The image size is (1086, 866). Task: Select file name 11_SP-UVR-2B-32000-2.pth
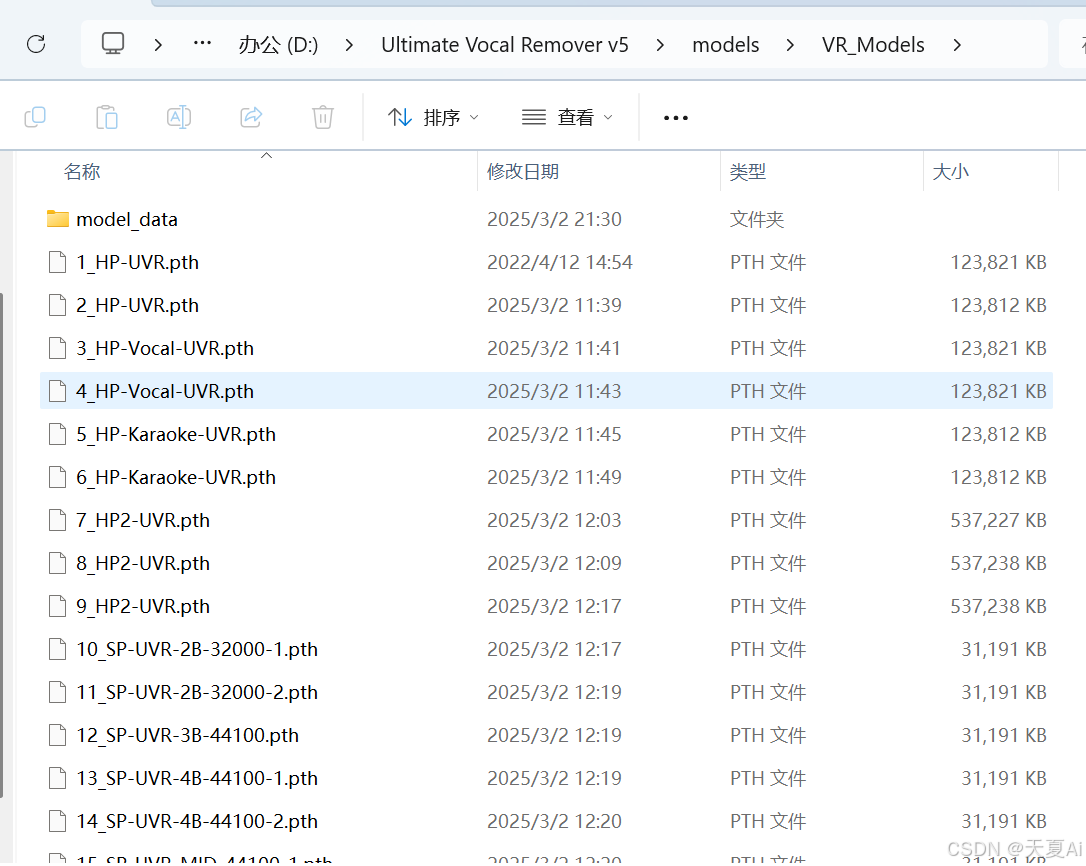tap(197, 692)
